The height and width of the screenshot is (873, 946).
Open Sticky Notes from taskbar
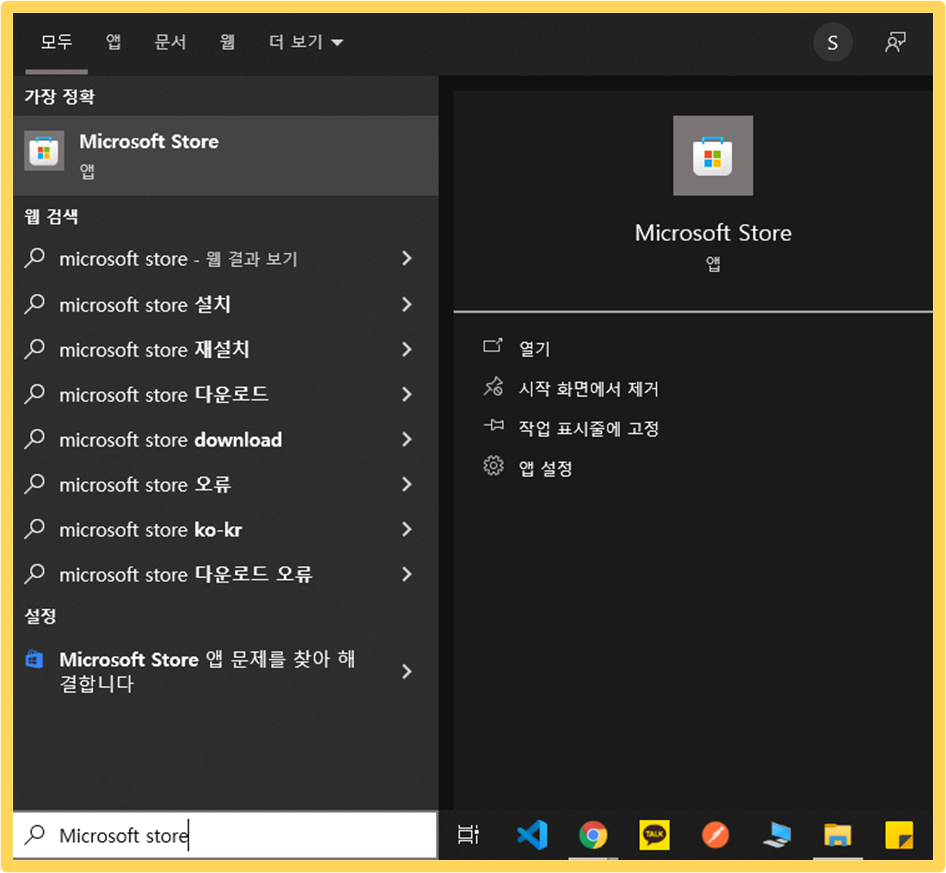tap(899, 835)
